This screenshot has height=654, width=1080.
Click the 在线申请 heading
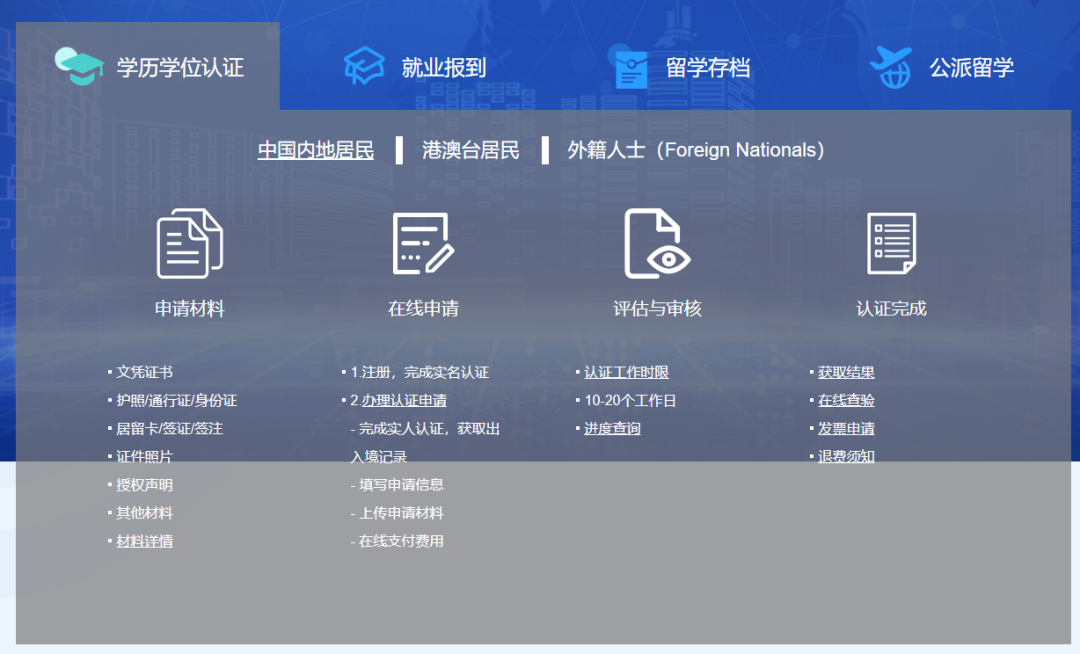tap(423, 308)
